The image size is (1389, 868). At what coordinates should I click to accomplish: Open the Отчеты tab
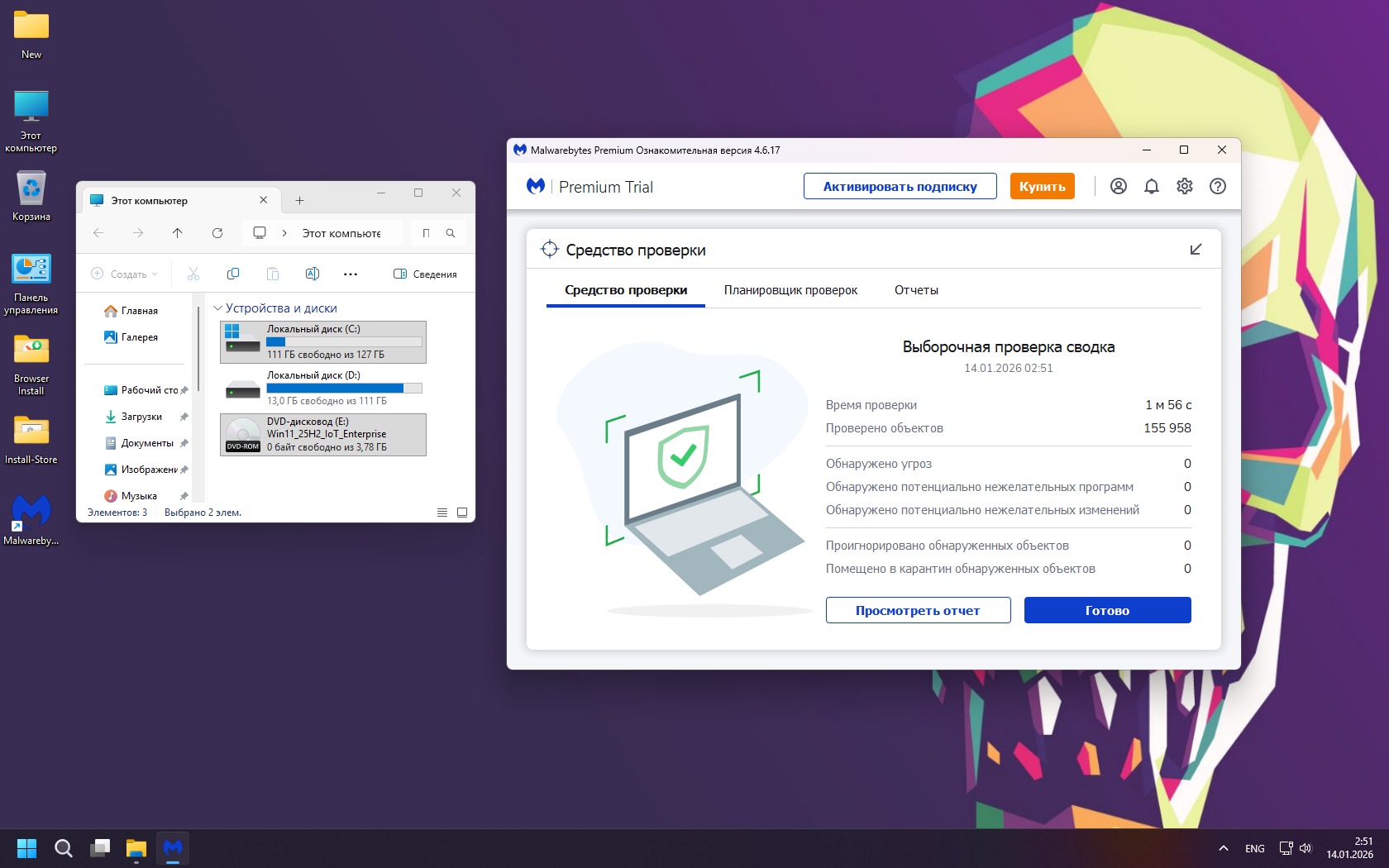[x=916, y=290]
